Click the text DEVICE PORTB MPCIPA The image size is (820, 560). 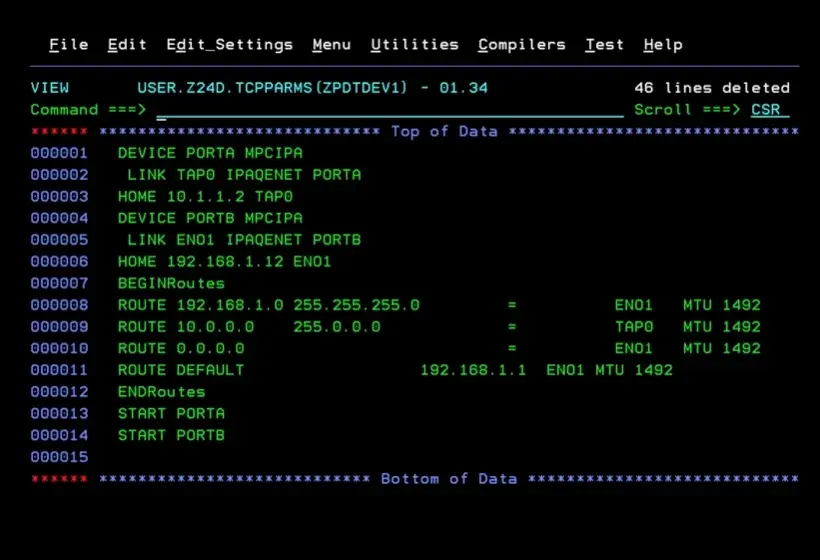(x=210, y=218)
